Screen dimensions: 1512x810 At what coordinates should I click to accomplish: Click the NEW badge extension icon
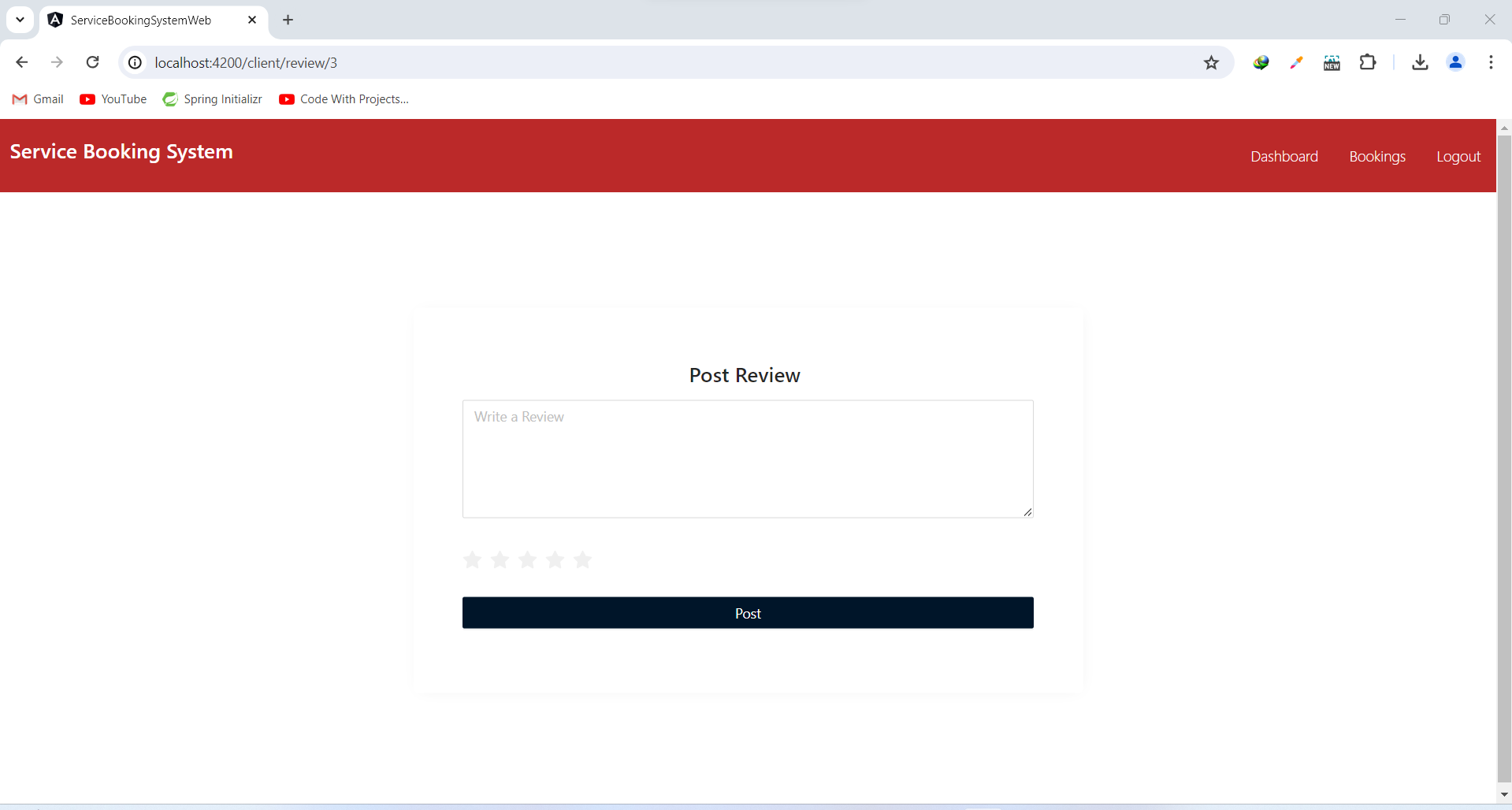point(1332,62)
